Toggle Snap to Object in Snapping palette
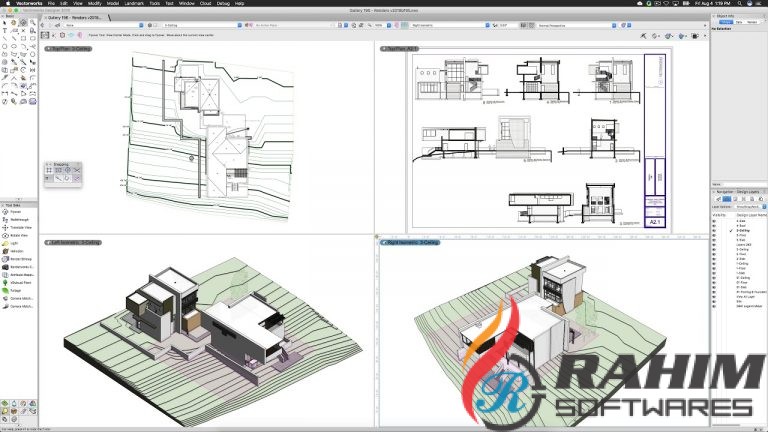This screenshot has height=432, width=768. (x=58, y=170)
